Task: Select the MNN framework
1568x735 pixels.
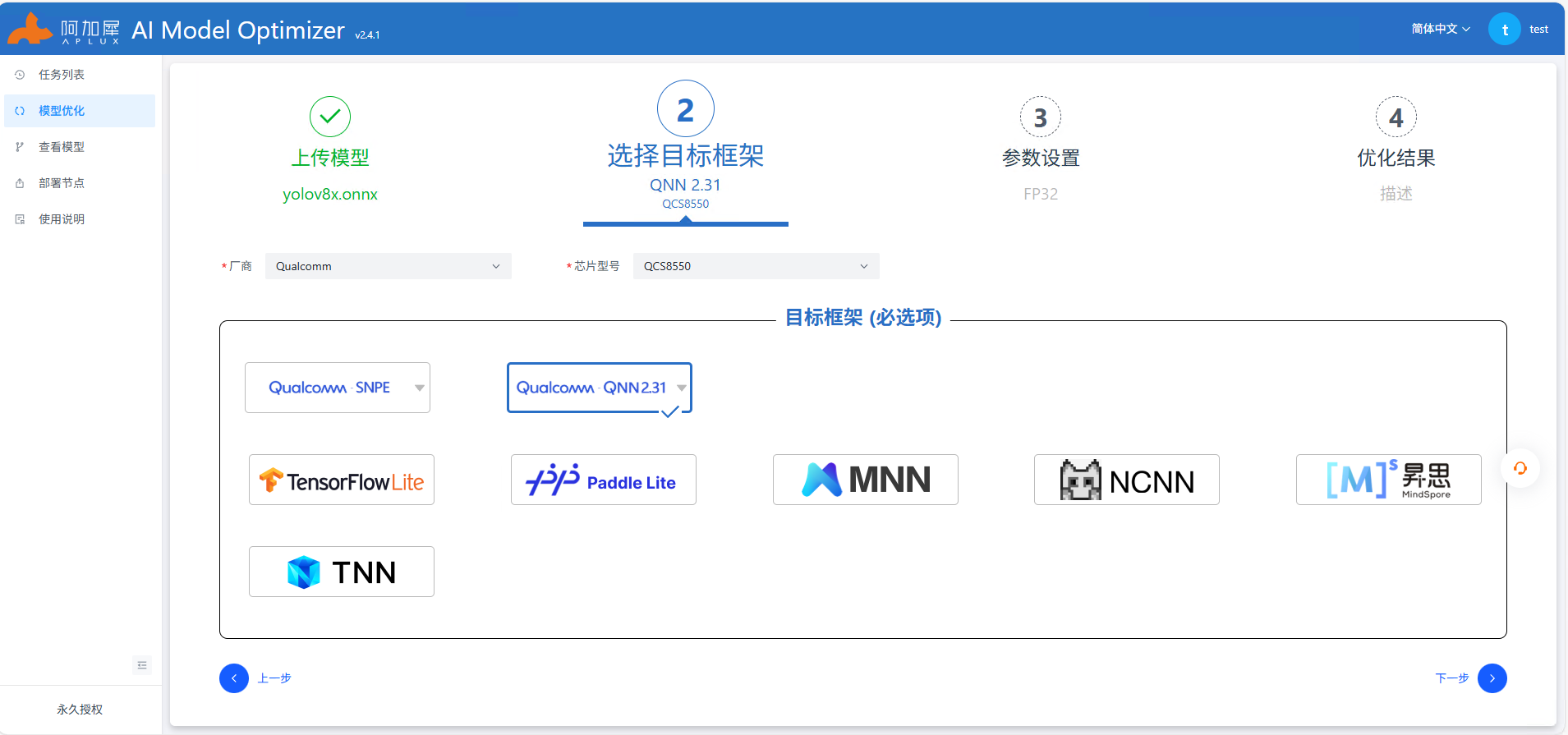Action: point(866,480)
